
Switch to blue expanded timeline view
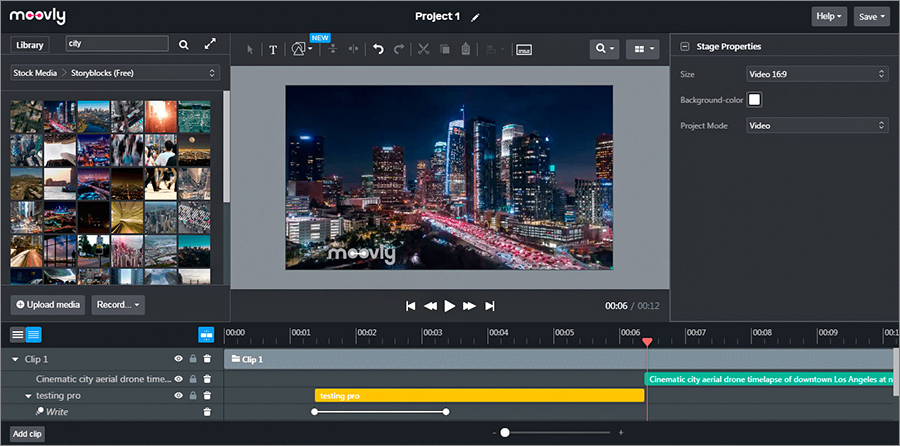coord(34,335)
